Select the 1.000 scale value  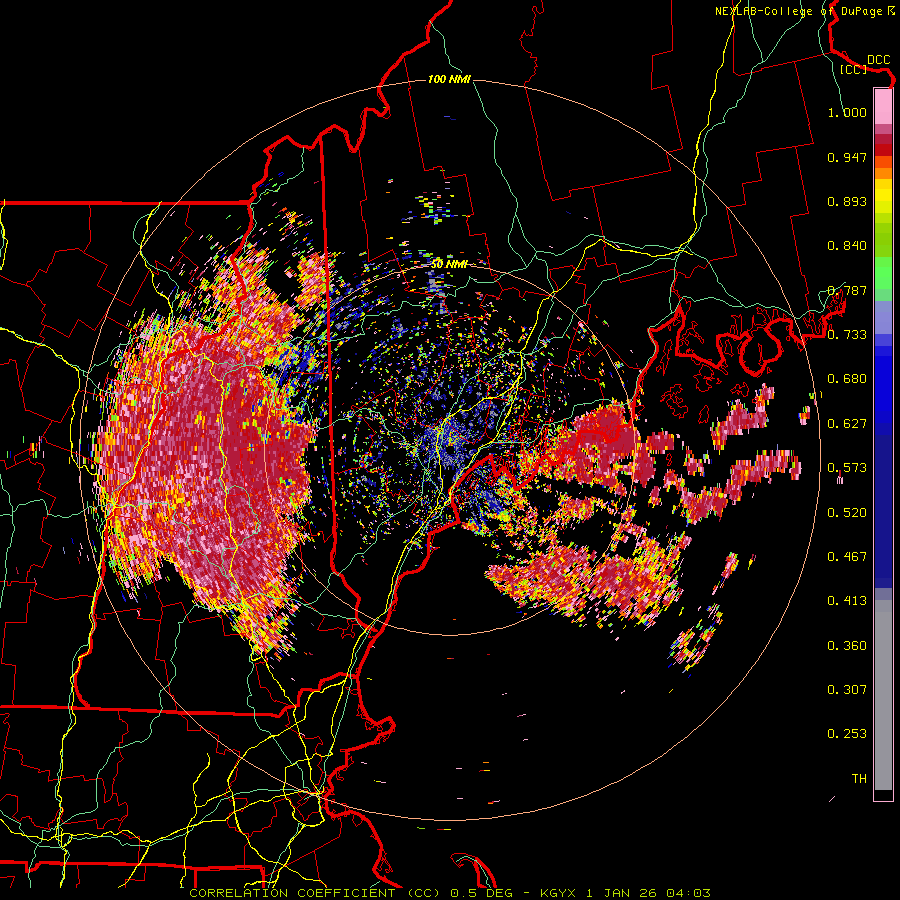coord(847,112)
